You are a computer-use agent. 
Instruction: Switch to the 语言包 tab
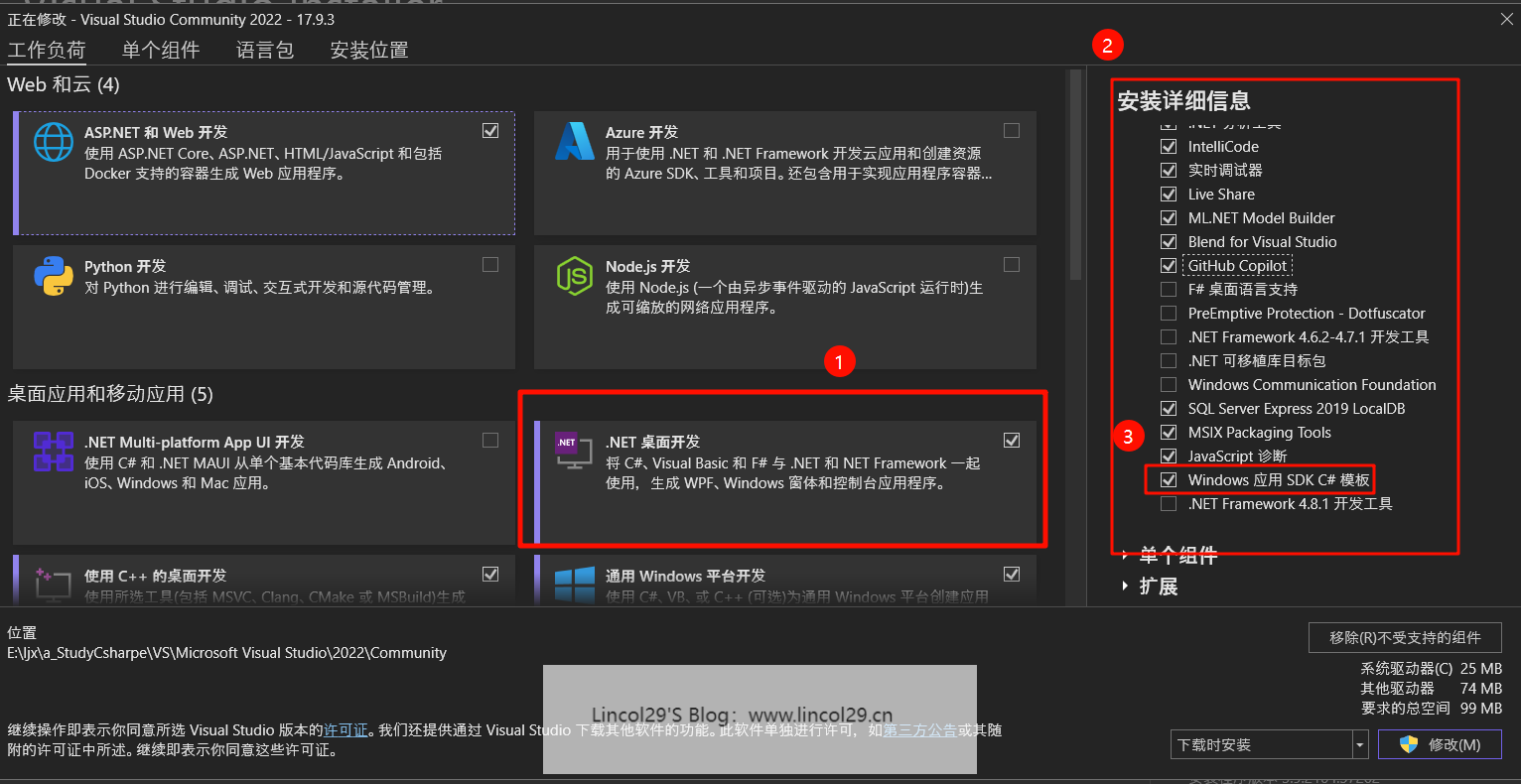click(265, 50)
